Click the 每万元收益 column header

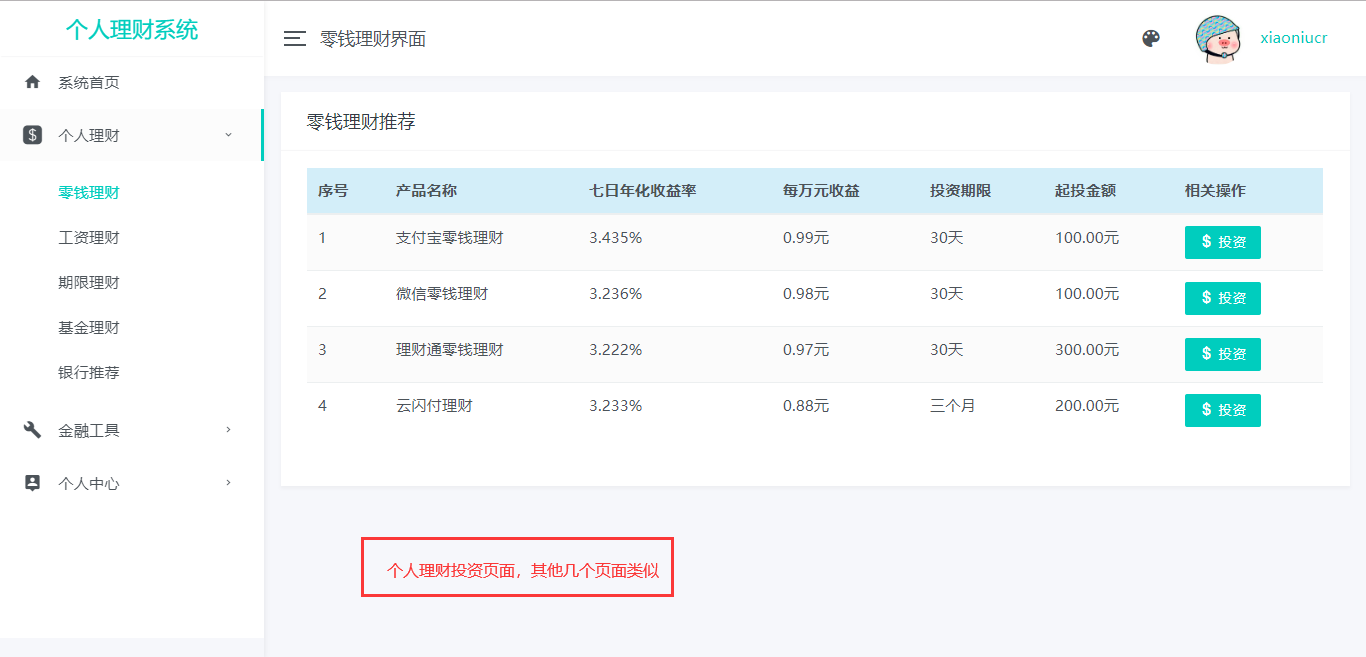821,191
